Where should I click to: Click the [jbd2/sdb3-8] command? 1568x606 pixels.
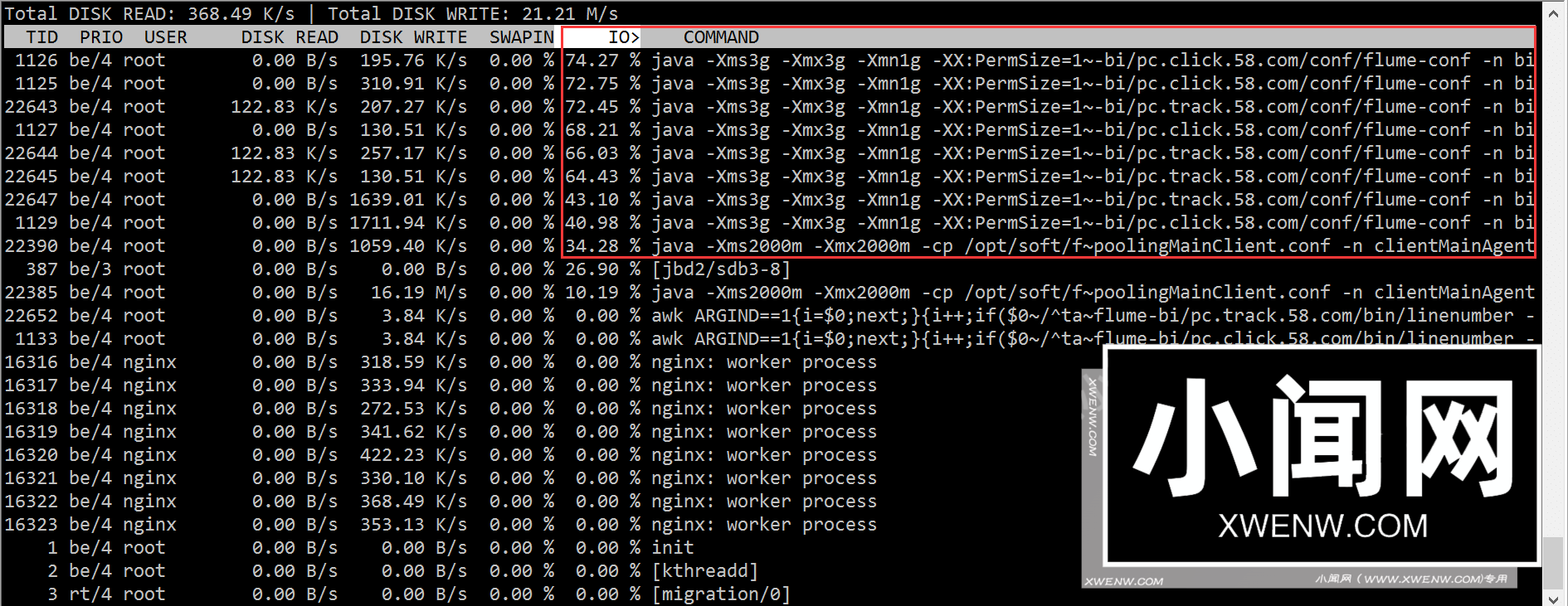[x=721, y=269]
